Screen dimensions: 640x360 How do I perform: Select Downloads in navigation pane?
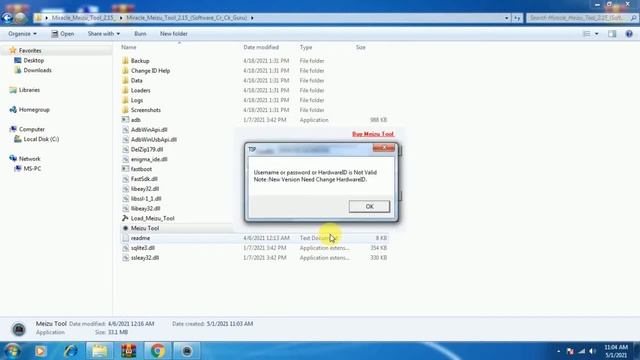tap(37, 70)
